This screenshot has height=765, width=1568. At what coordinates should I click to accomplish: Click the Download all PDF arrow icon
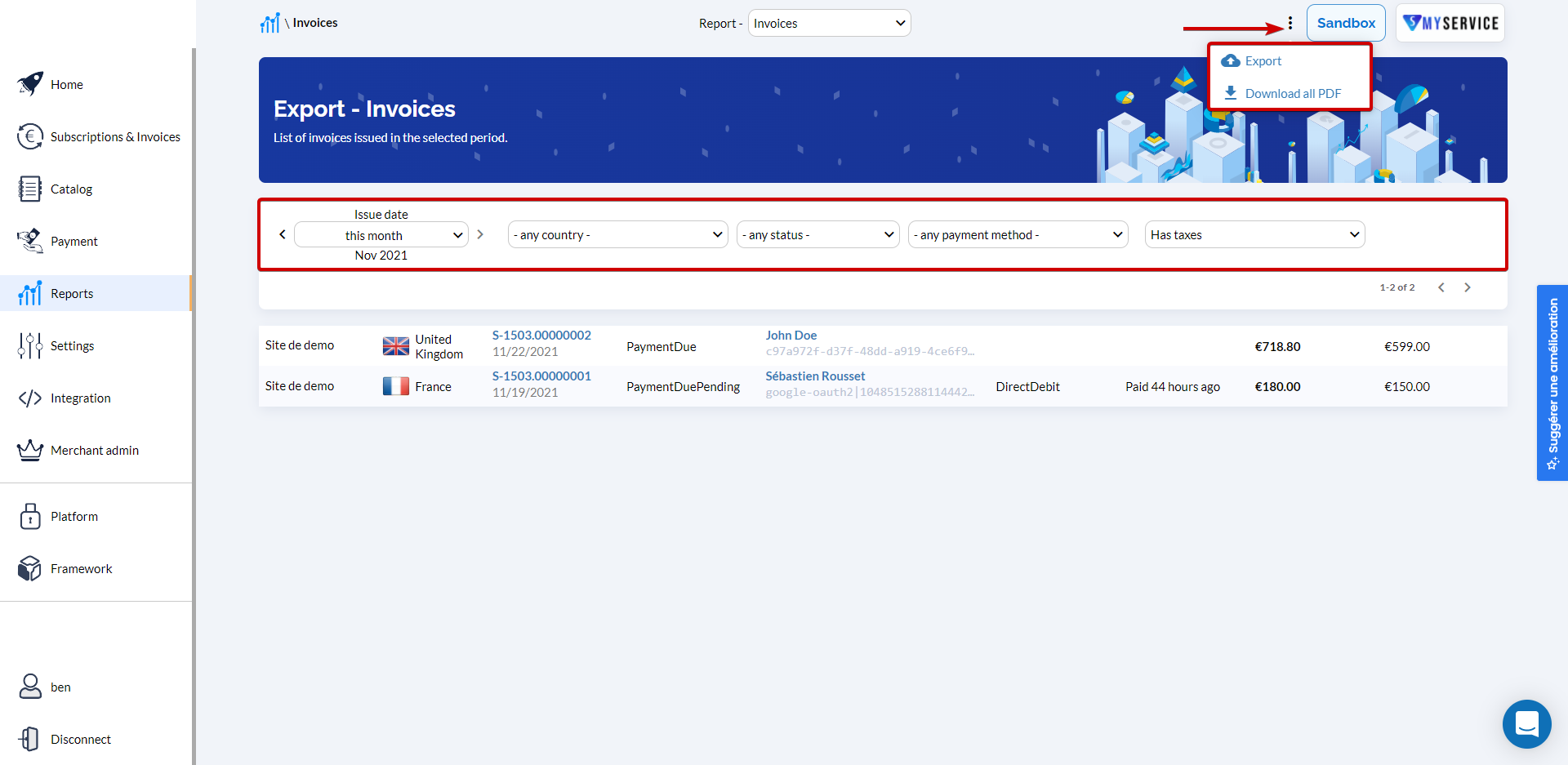(1231, 93)
